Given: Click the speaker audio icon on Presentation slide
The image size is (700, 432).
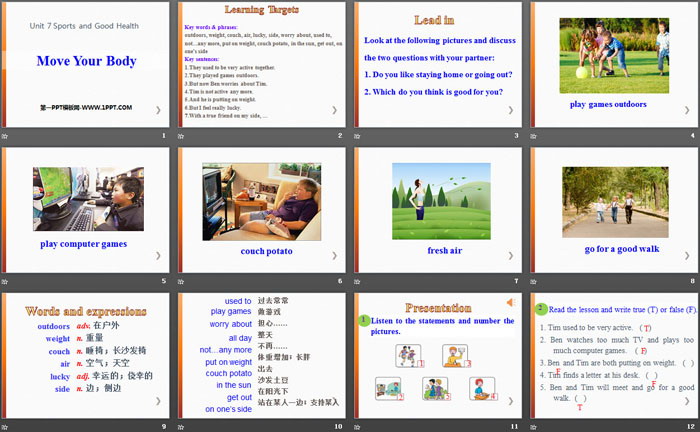Looking at the screenshot, I should [x=512, y=303].
